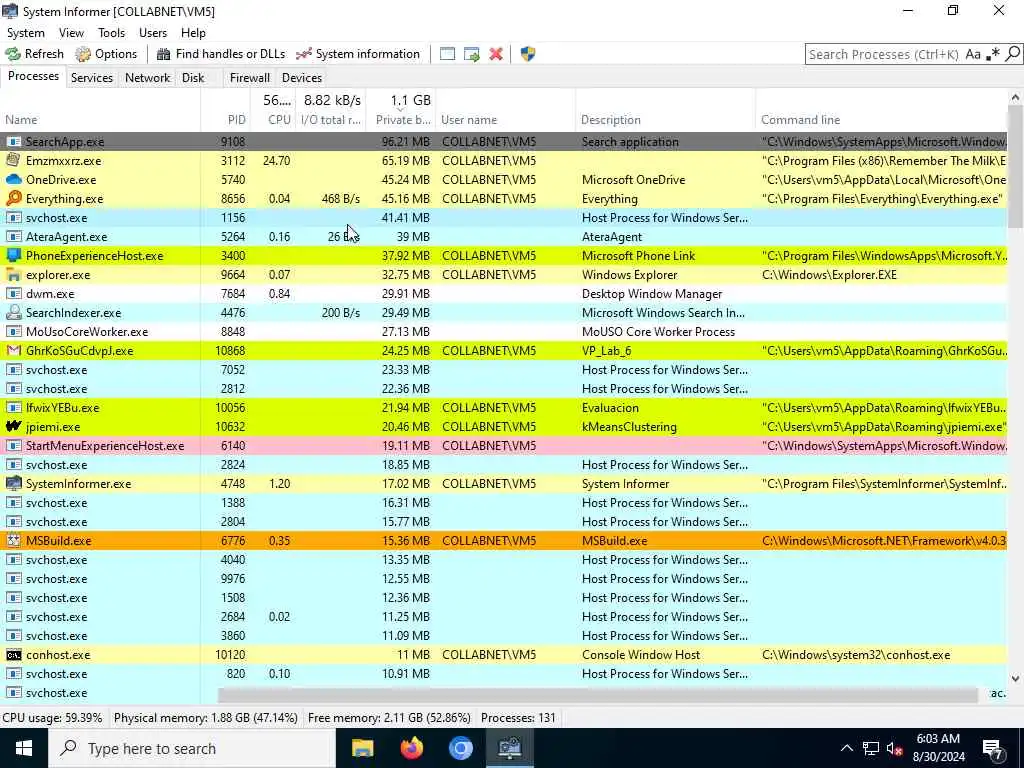Click the shield elevation icon
Image resolution: width=1024 pixels, height=768 pixels.
528,54
